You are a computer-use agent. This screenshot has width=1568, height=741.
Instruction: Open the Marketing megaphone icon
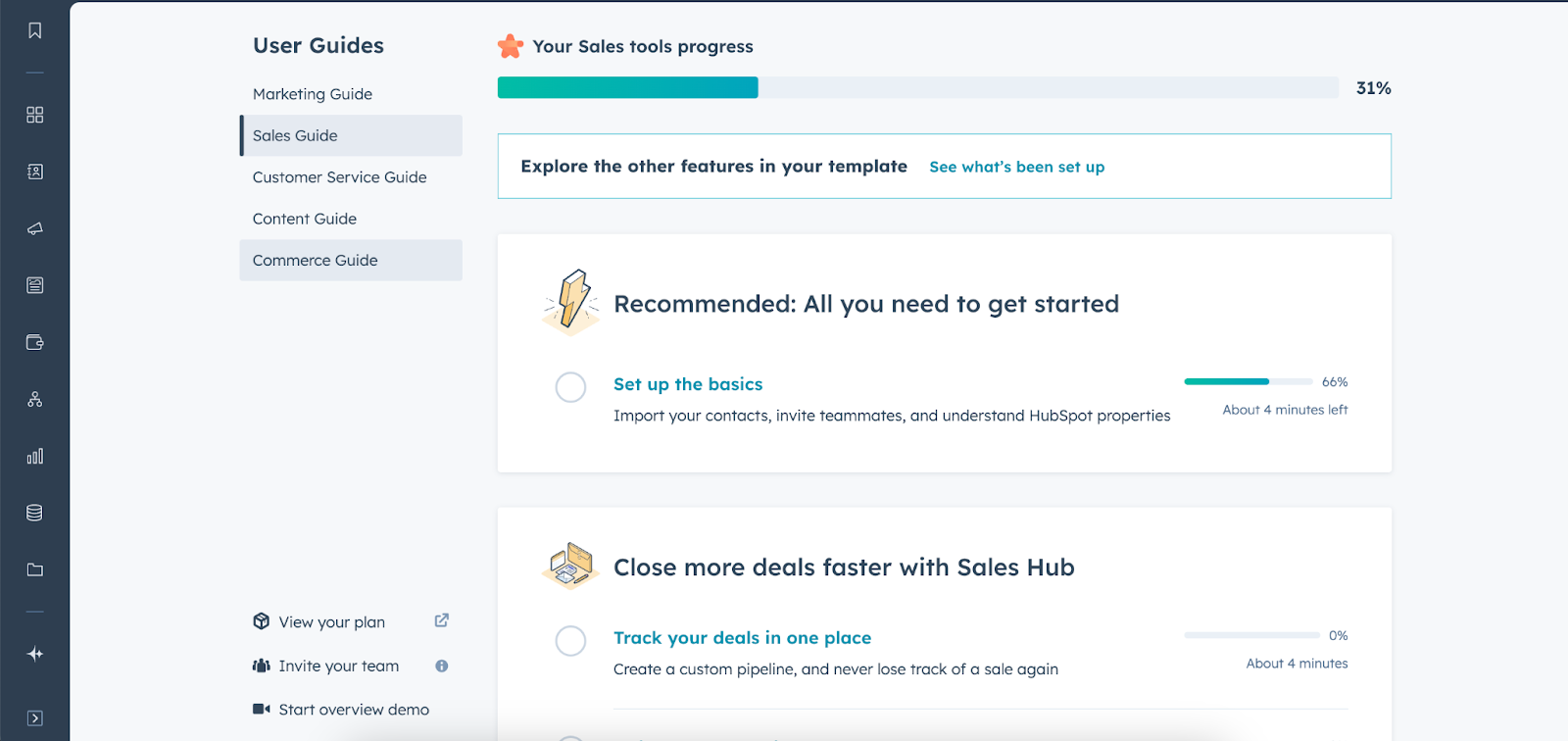[x=35, y=228]
